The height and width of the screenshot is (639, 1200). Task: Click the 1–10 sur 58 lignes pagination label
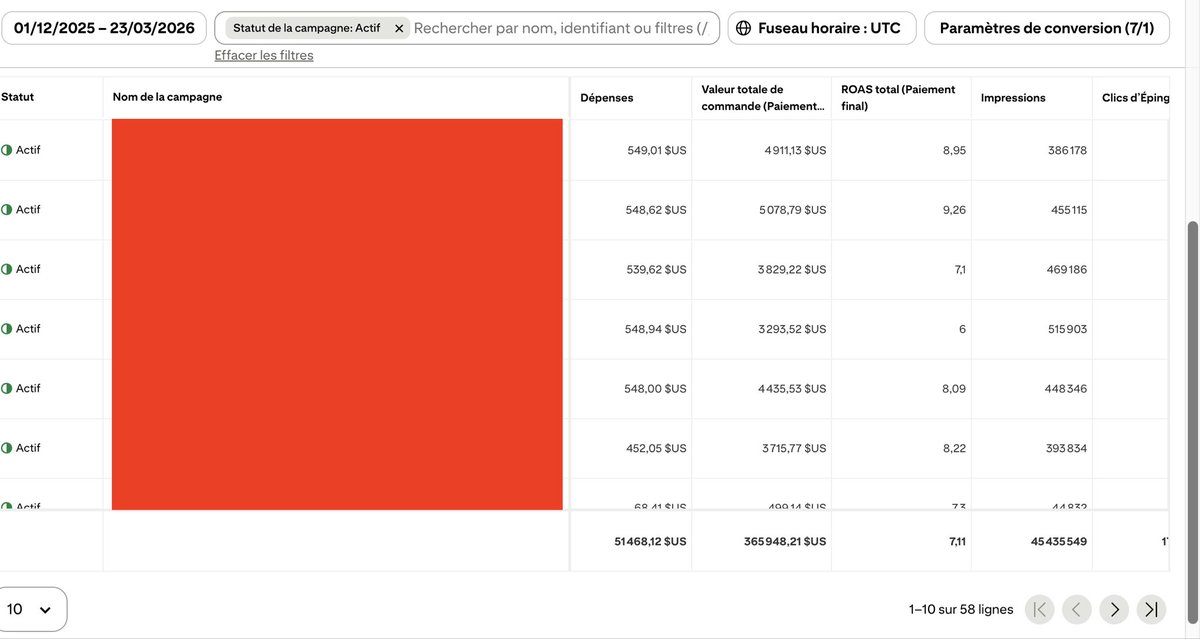point(961,609)
